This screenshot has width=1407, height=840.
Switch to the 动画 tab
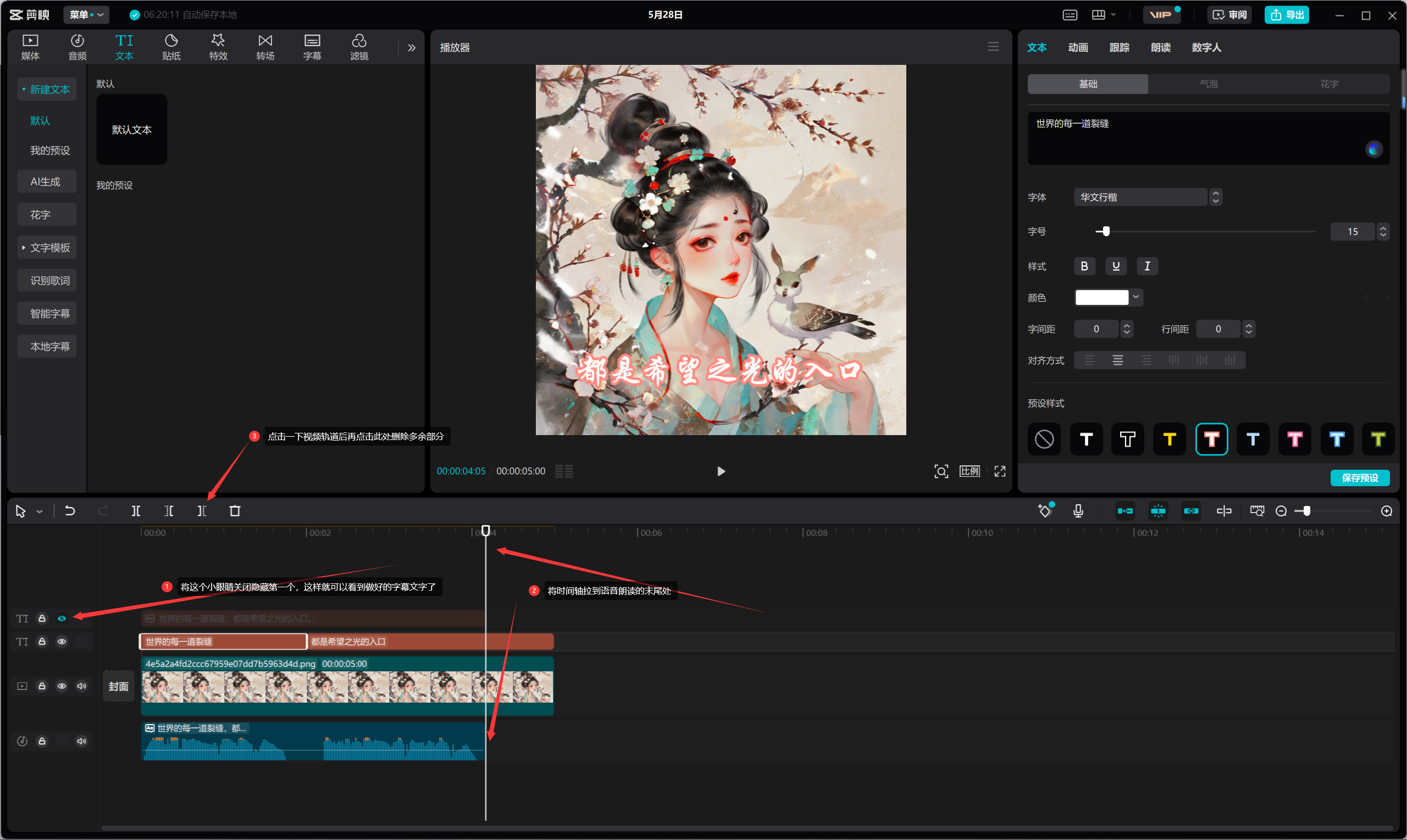[1077, 48]
